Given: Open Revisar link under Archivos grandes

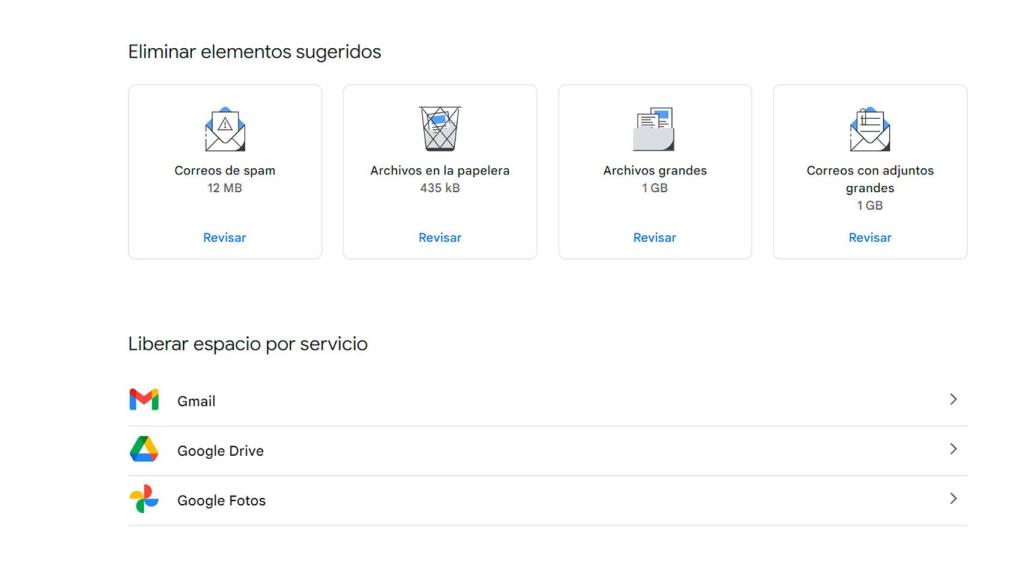Looking at the screenshot, I should click(x=655, y=237).
